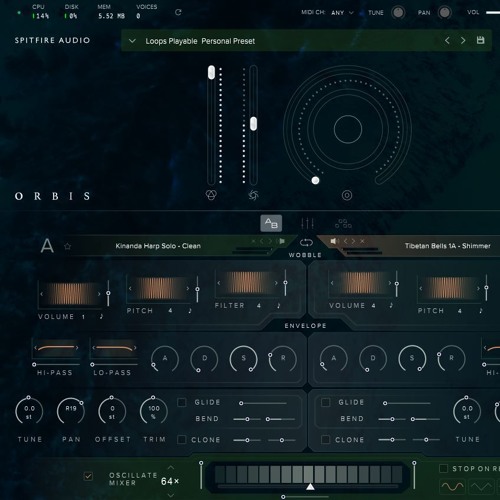Click the triple-circle icon below the first slider

(211, 195)
